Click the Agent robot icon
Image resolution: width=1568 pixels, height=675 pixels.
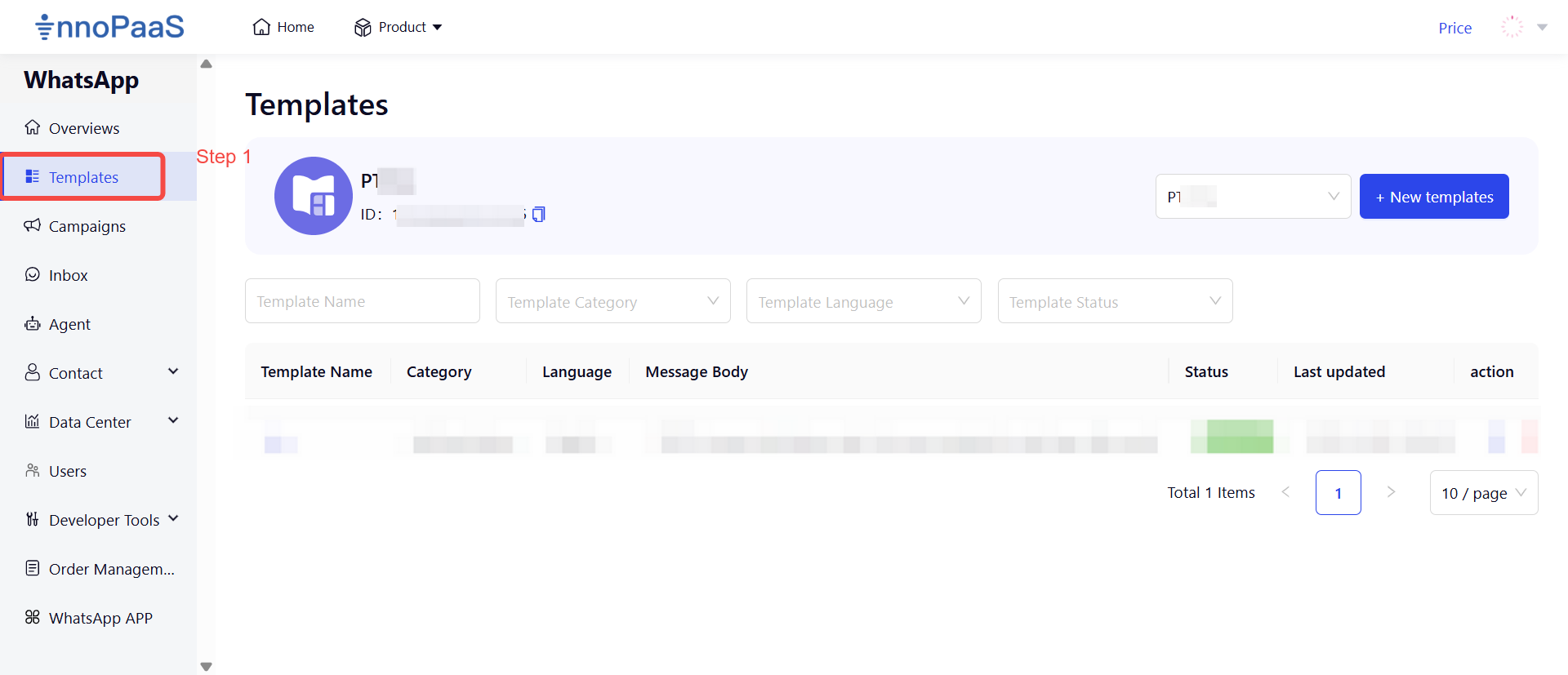point(33,323)
